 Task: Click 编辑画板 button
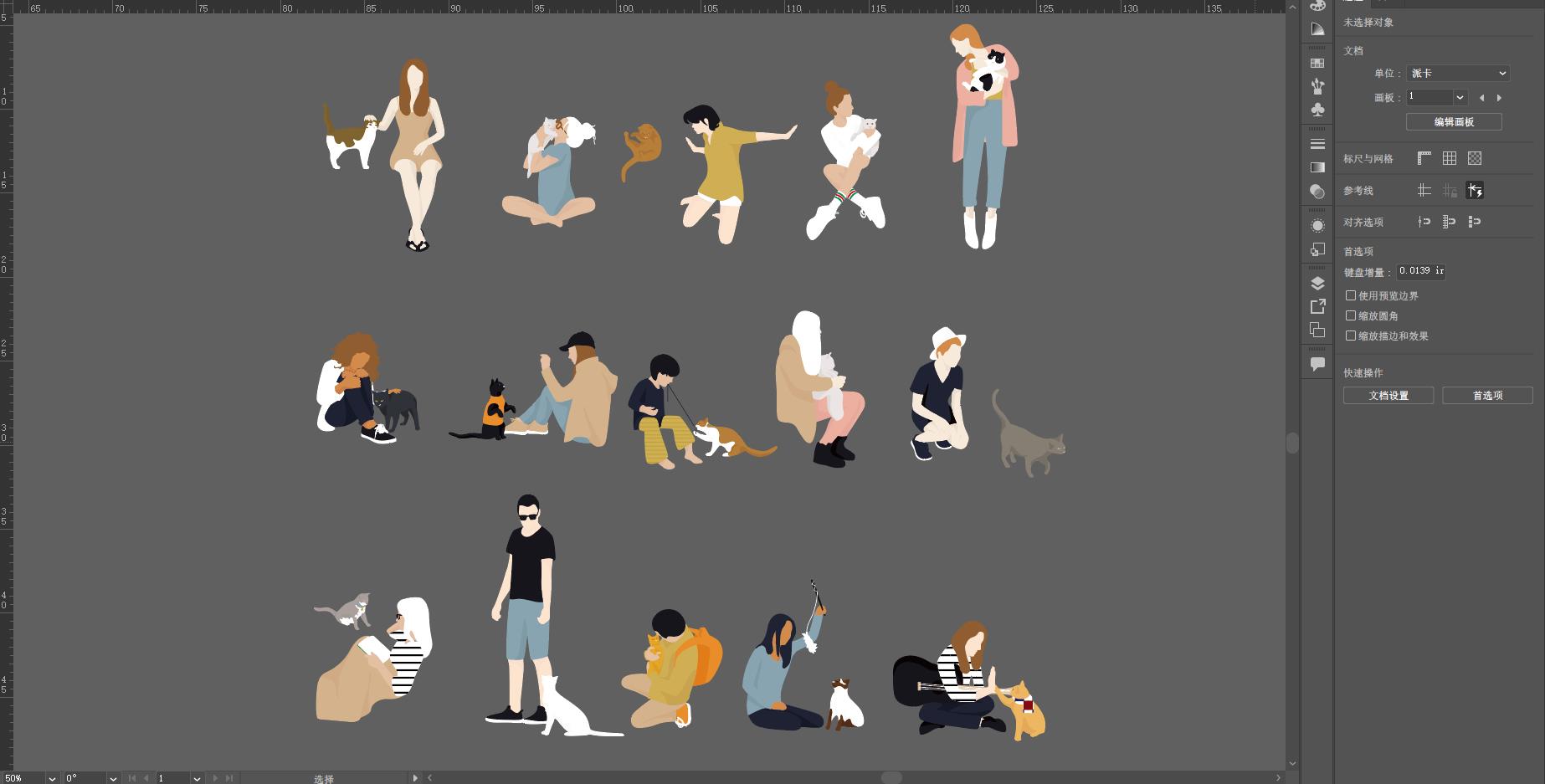coord(1454,122)
